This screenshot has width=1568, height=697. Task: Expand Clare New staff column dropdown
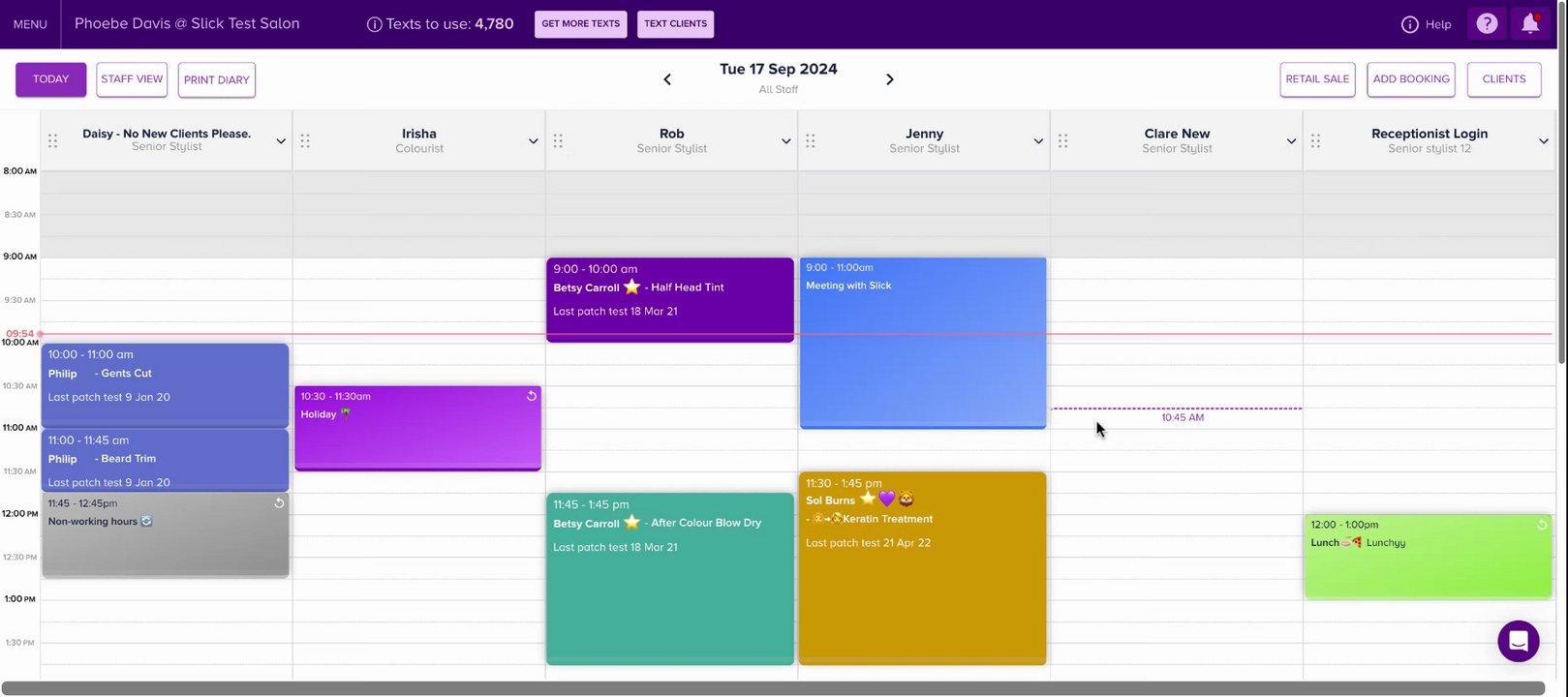tap(1291, 141)
